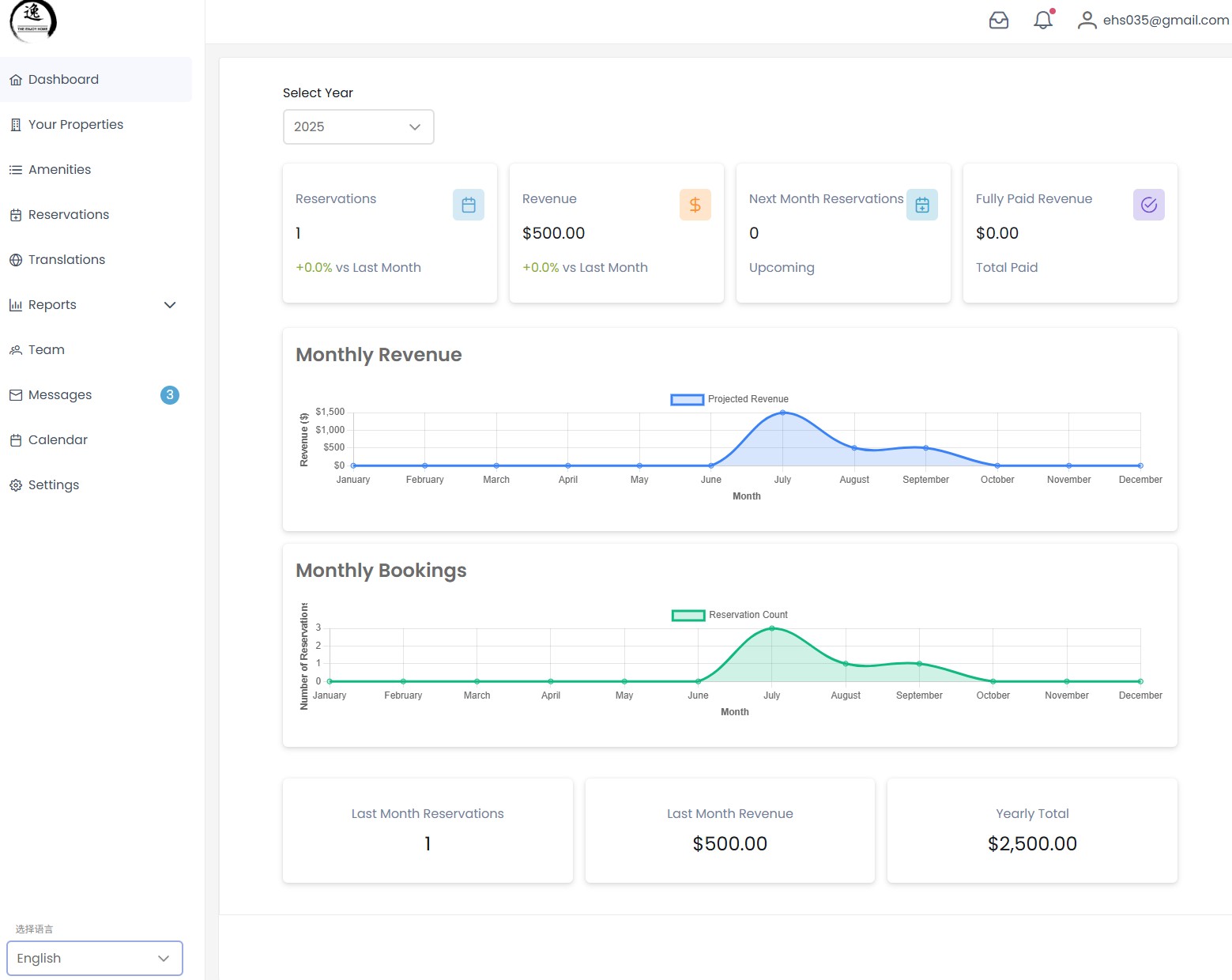Click the ehs035@gmail.com account link
The width and height of the screenshot is (1232, 980).
[x=1166, y=21]
